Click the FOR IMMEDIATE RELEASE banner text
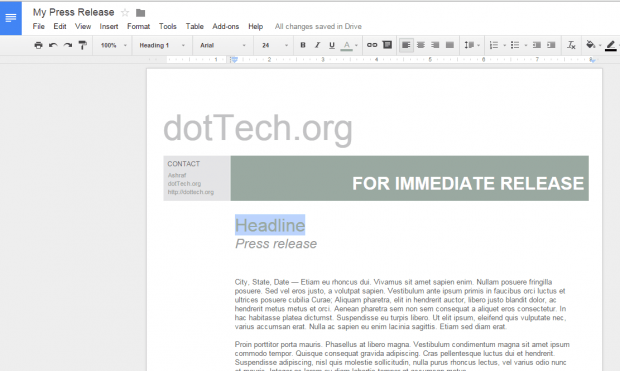This screenshot has height=371, width=620. tap(468, 184)
